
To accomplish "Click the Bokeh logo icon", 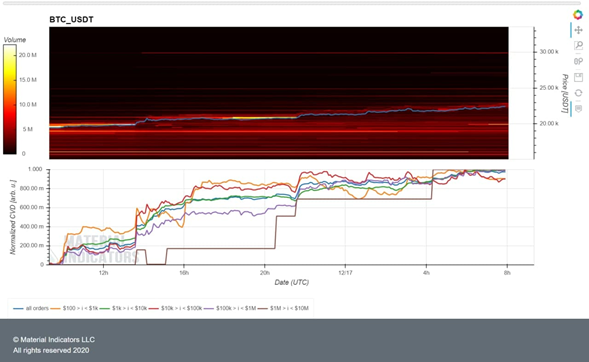I will [578, 15].
